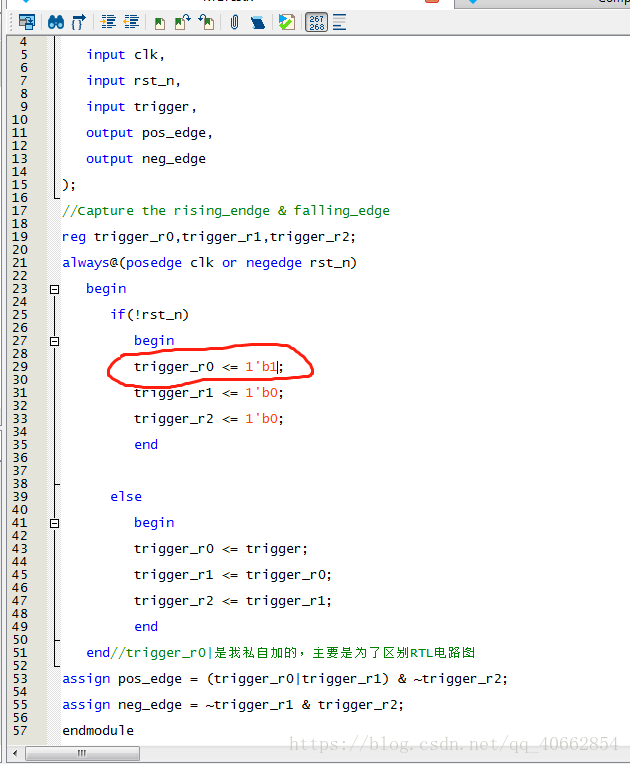Screen dimensions: 630x764
Task: Click the 'input rst_n,' declaration
Action: click(134, 80)
